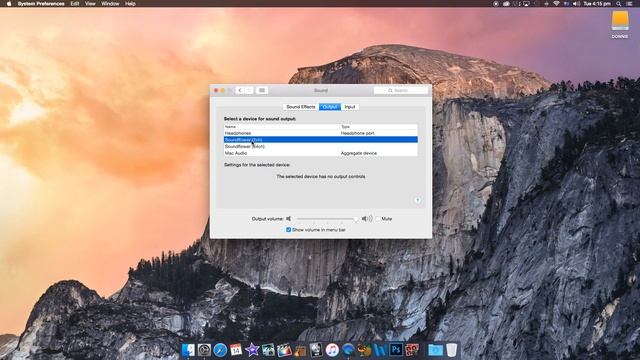Image resolution: width=640 pixels, height=360 pixels.
Task: Open Safari from the Dock
Action: pyautogui.click(x=220, y=350)
